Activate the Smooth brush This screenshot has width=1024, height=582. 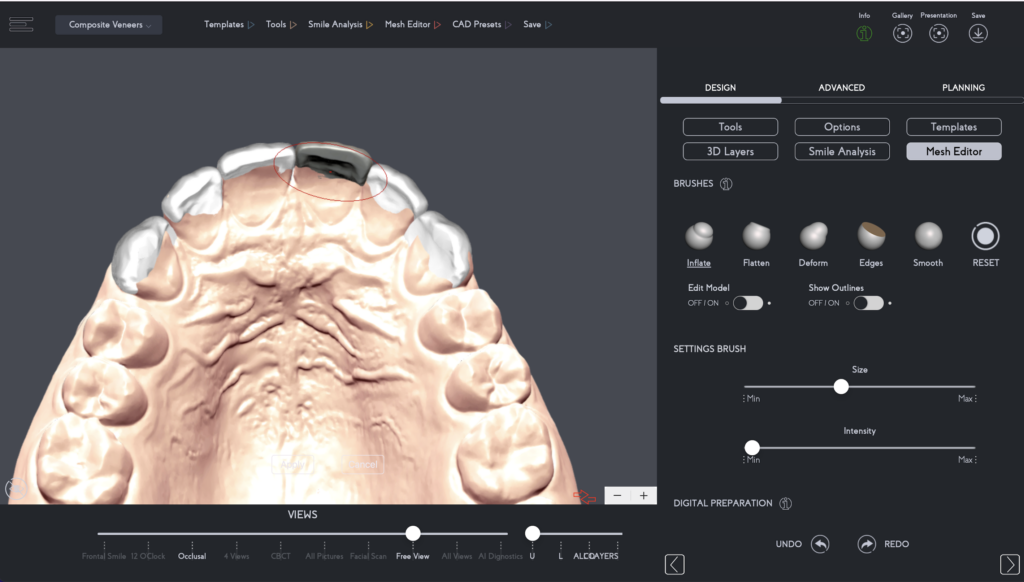(928, 236)
